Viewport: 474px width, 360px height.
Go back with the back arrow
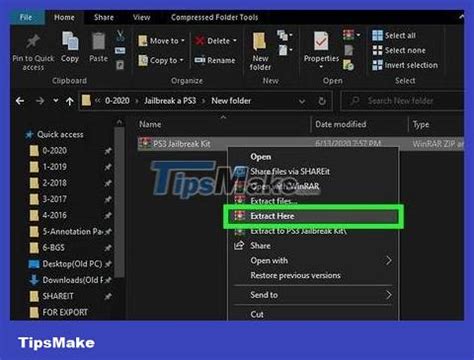[x=20, y=101]
